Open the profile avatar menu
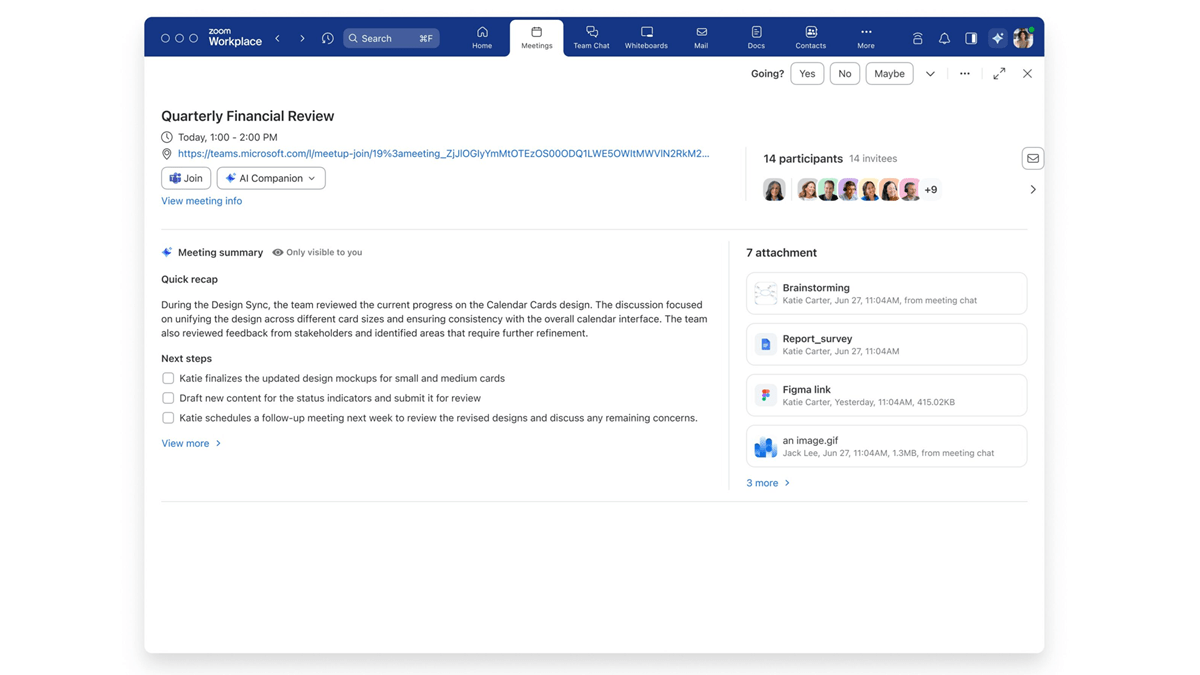Viewport: 1200px width, 675px height. [1023, 38]
